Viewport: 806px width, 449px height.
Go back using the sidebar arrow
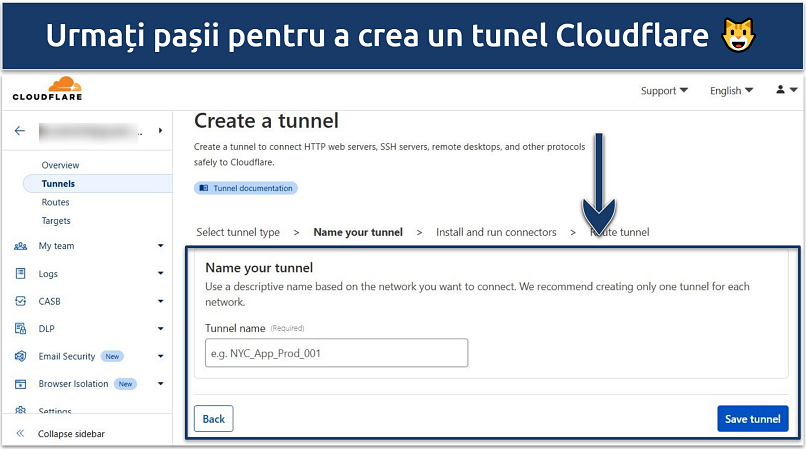(x=20, y=131)
